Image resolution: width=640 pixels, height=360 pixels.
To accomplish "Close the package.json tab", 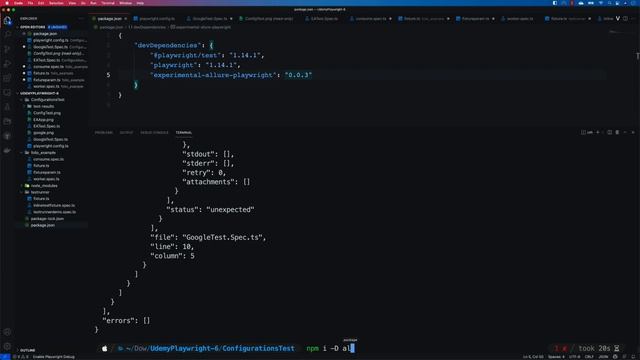I will tap(126, 19).
